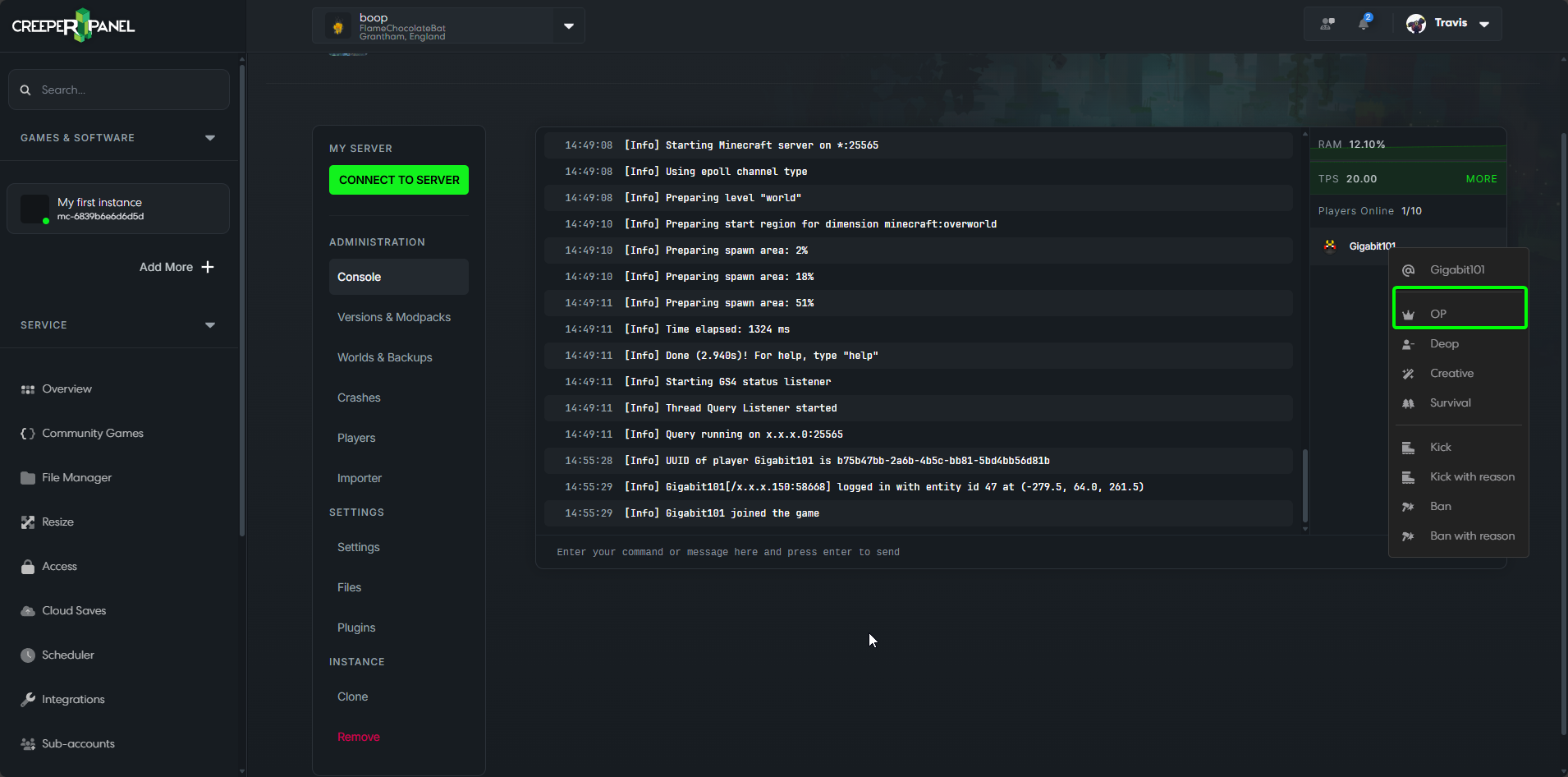Screen dimensions: 1568x777
Task: Open the Scheduler clock icon
Action: tap(27, 655)
